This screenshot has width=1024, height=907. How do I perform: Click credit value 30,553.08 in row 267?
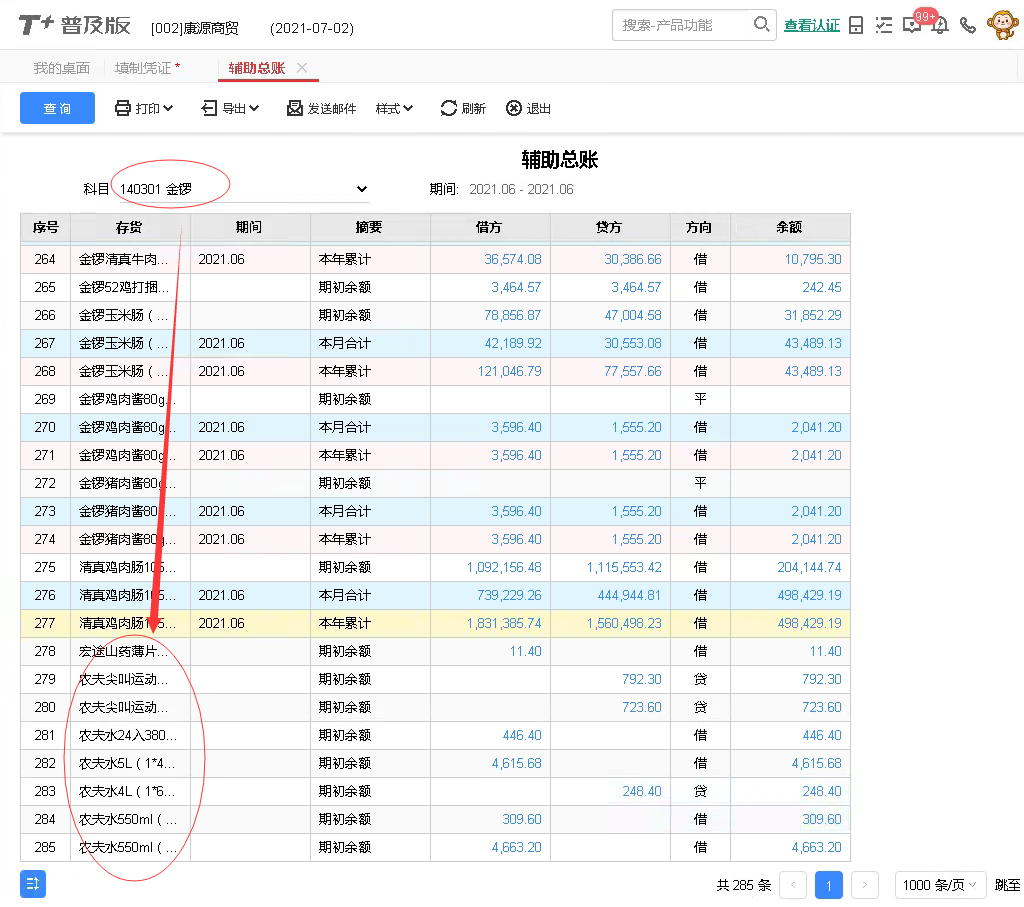633,343
